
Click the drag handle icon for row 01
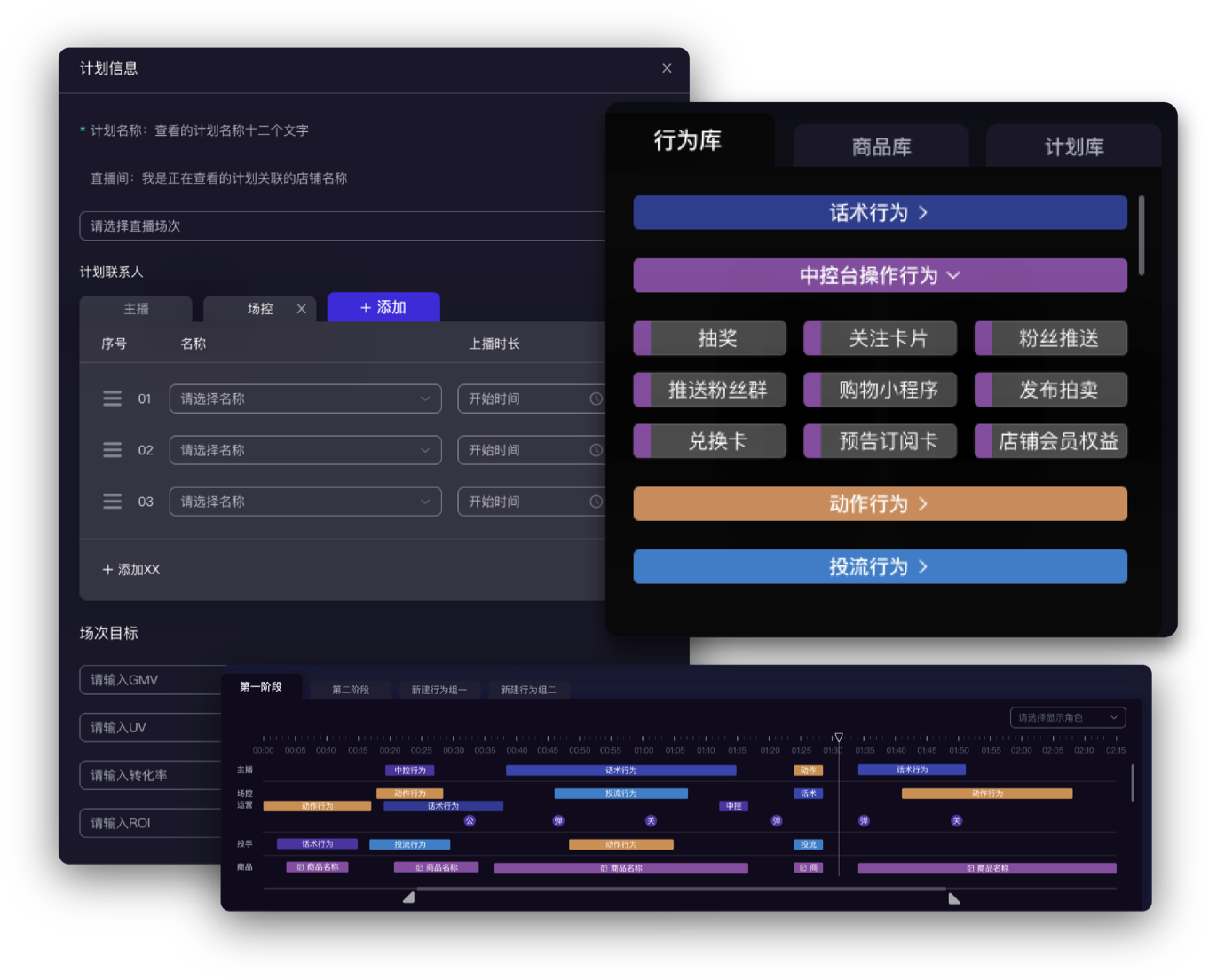click(x=112, y=399)
